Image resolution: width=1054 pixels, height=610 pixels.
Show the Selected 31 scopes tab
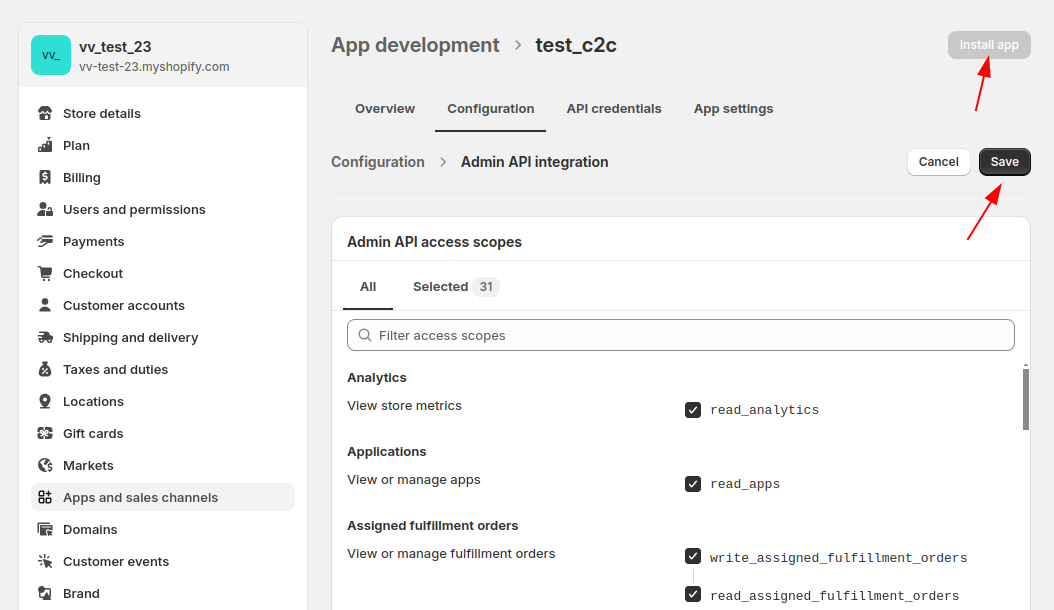point(456,287)
